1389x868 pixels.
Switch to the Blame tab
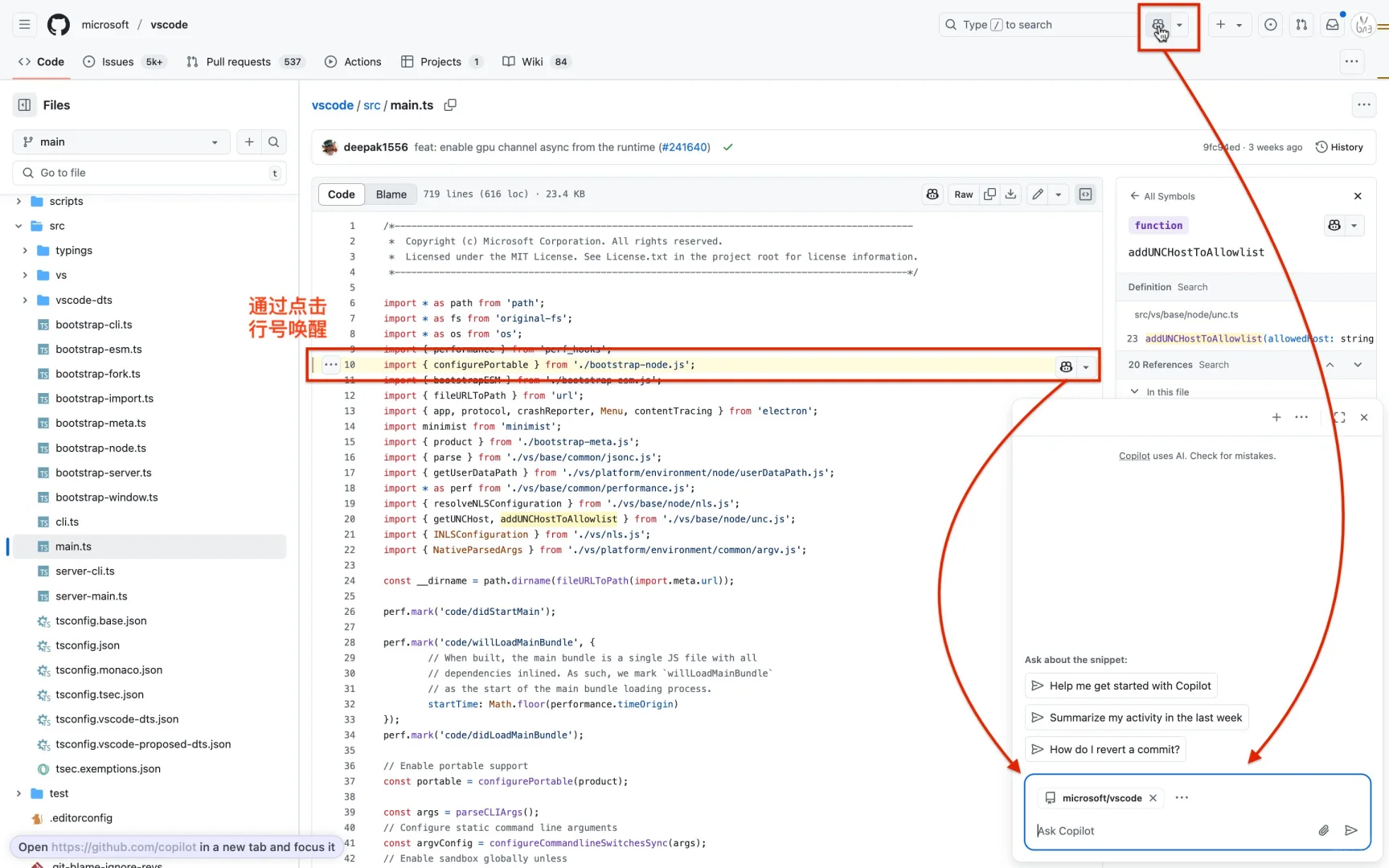coord(391,194)
